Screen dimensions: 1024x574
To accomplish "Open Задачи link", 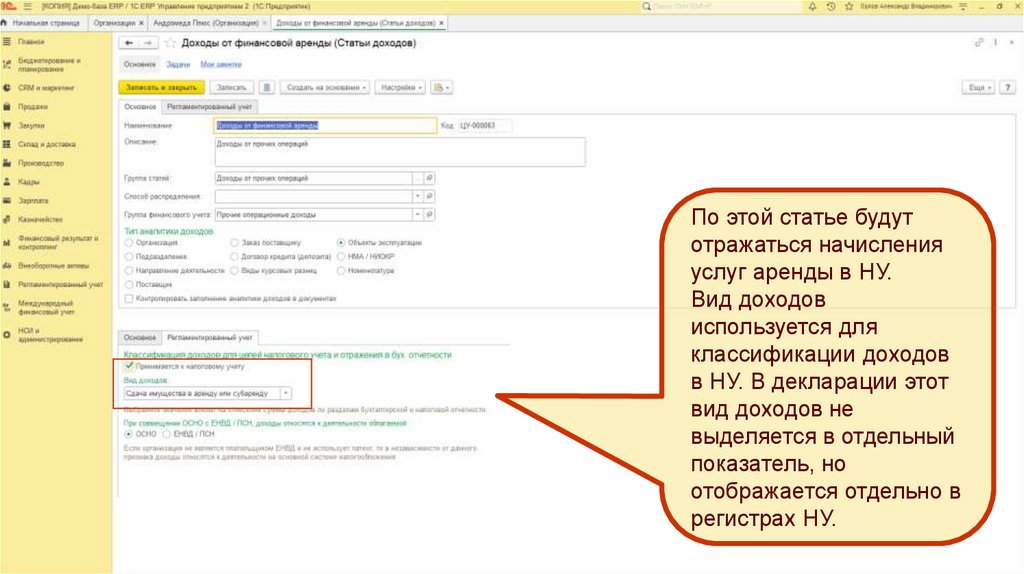I will pos(178,65).
